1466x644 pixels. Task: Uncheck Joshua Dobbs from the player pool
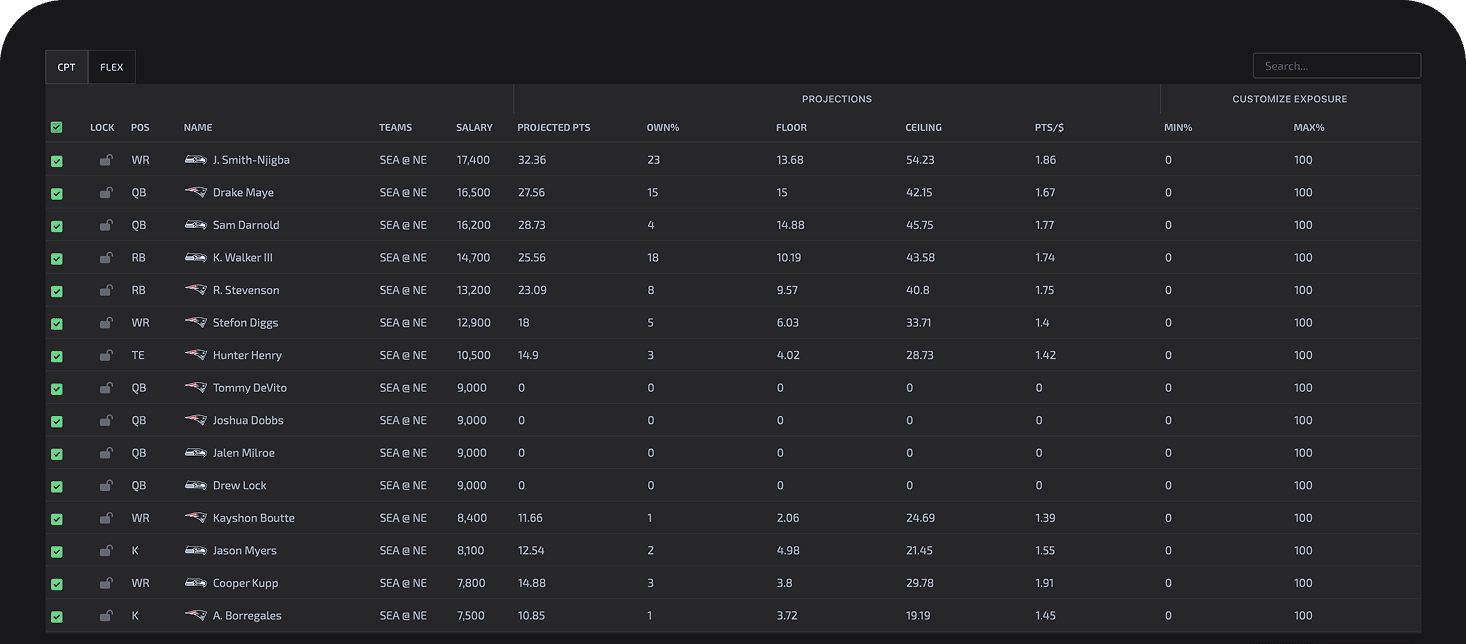(x=57, y=420)
